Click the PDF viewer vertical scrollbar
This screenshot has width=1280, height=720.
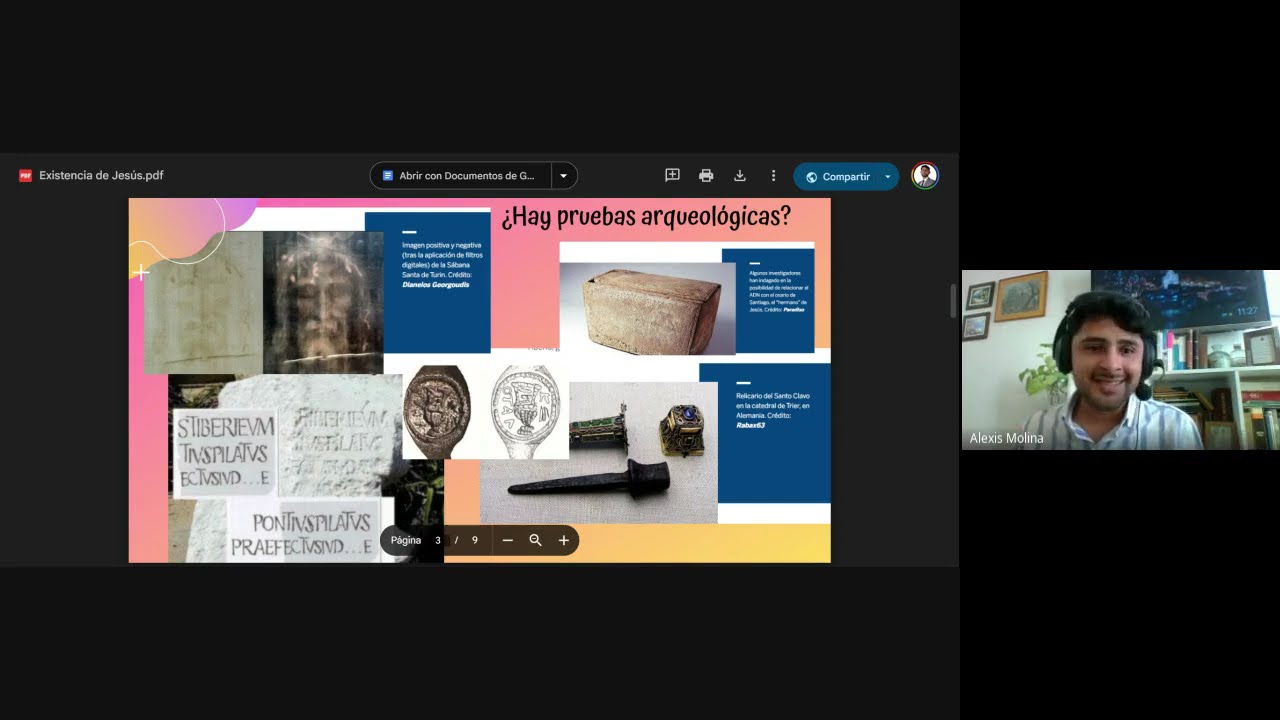(953, 301)
